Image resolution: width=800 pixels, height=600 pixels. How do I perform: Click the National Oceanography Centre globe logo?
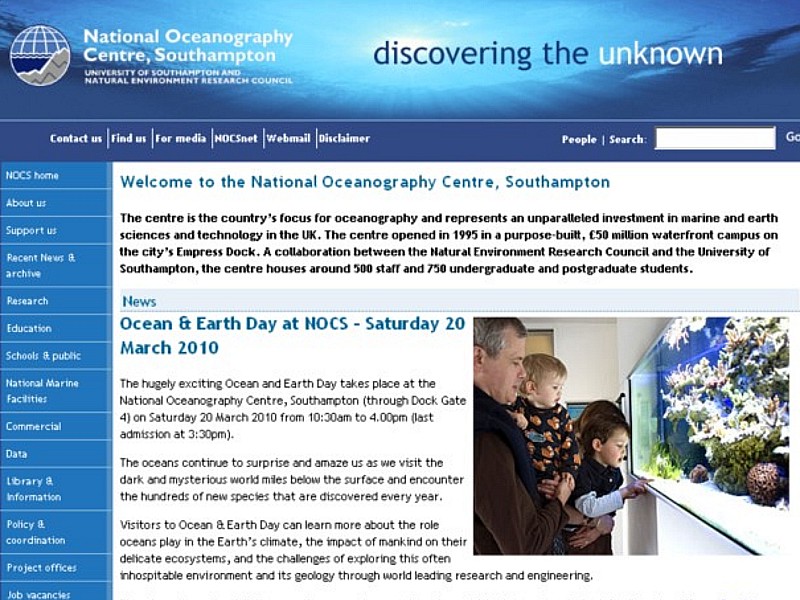coord(40,55)
